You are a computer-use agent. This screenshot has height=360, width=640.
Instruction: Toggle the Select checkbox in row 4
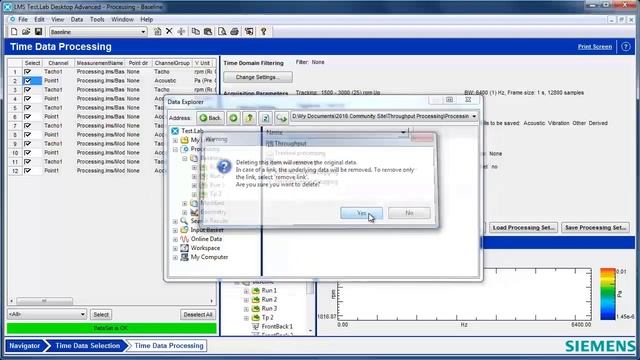[x=28, y=99]
